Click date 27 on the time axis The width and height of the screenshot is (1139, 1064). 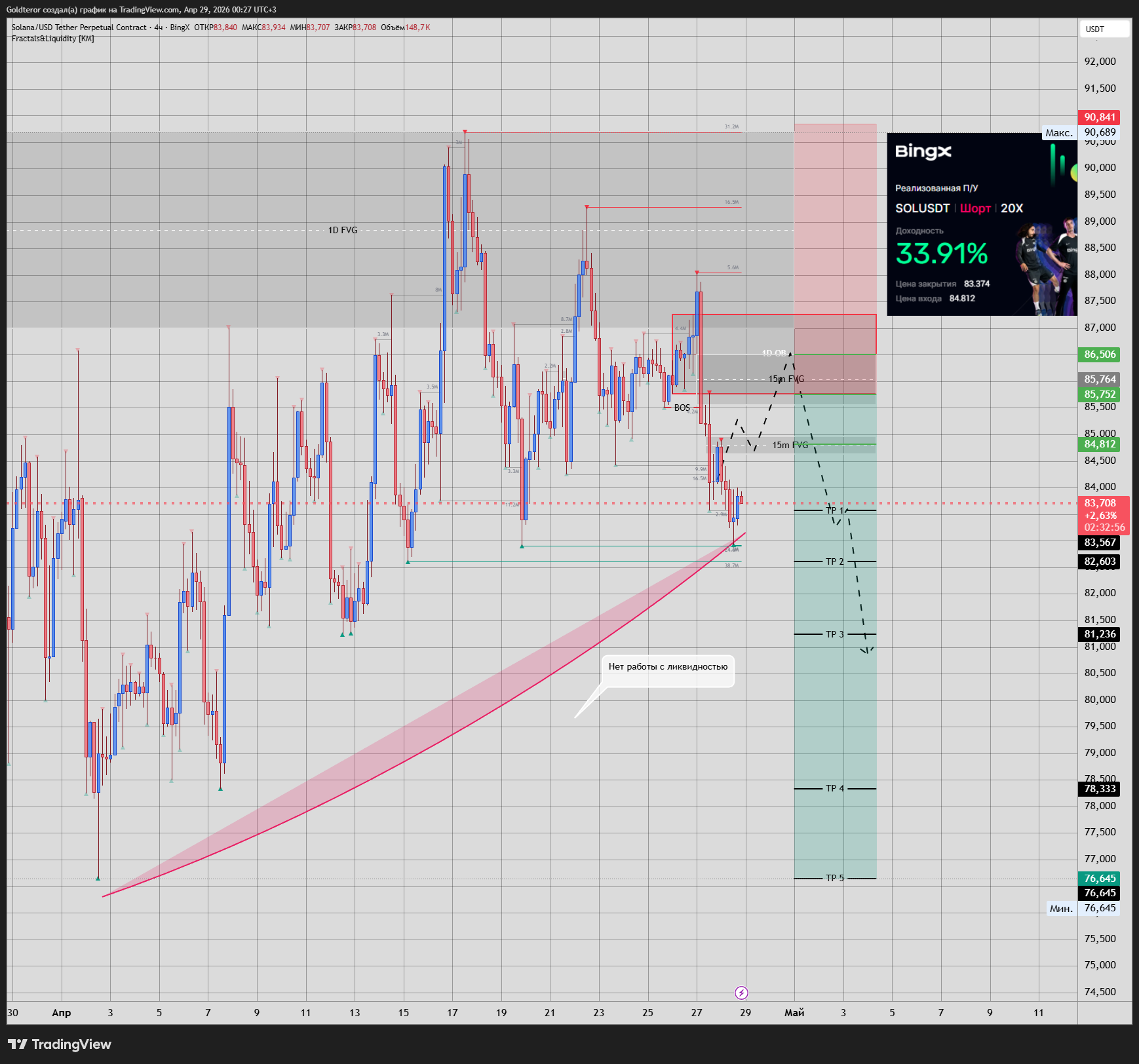(x=697, y=1013)
